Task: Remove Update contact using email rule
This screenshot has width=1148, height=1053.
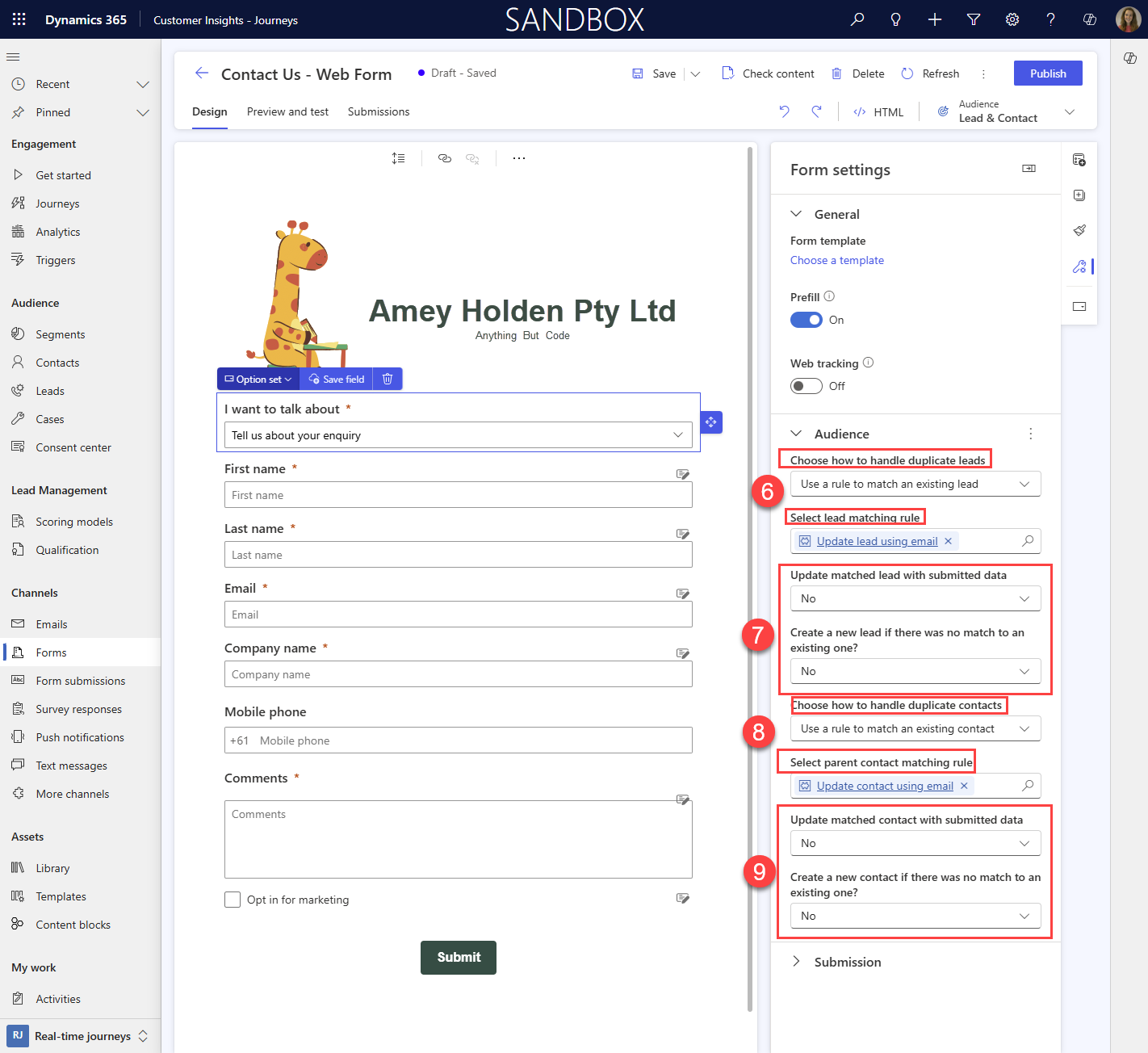Action: (x=964, y=786)
